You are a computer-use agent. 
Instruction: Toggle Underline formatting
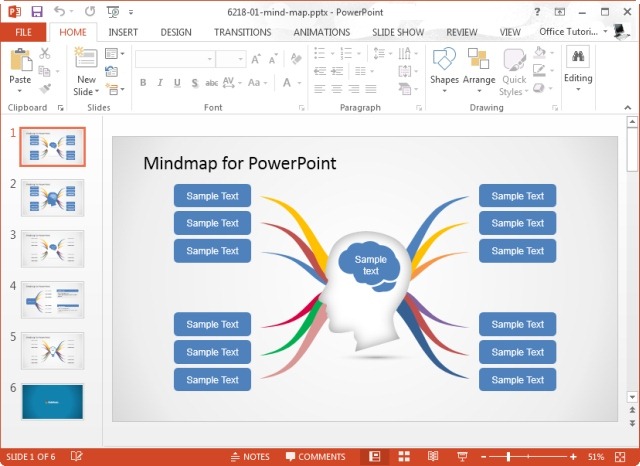pos(177,83)
